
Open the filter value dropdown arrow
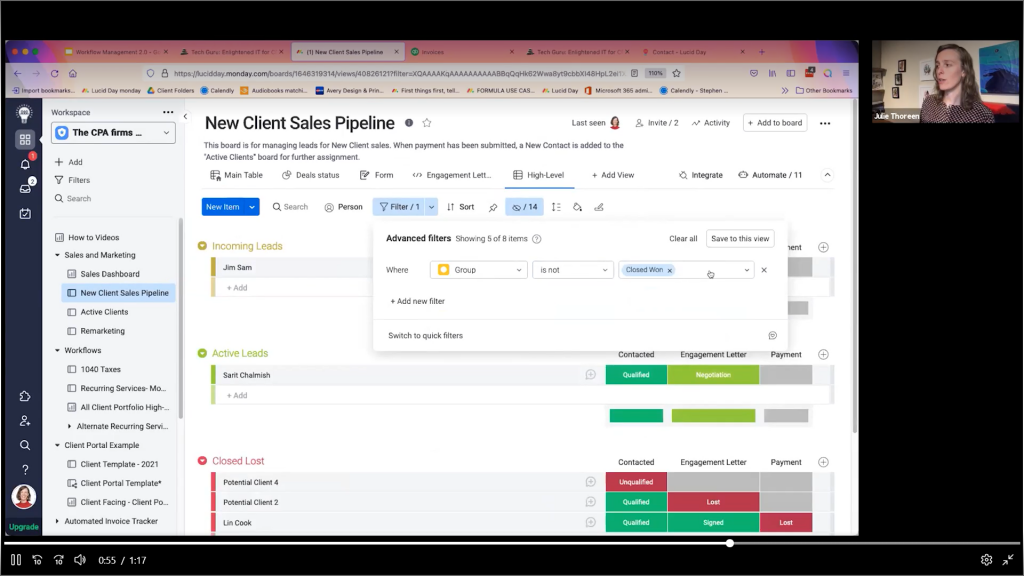(746, 270)
